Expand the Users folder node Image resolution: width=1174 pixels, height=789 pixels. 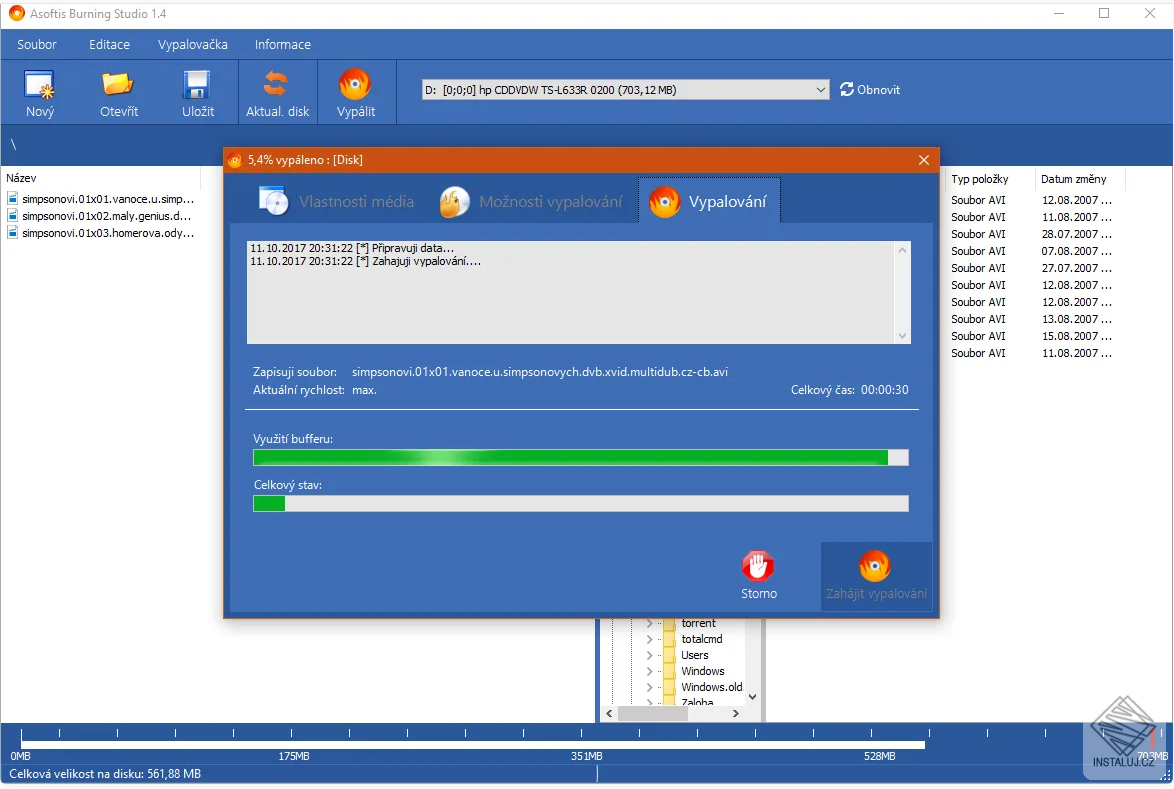click(649, 655)
